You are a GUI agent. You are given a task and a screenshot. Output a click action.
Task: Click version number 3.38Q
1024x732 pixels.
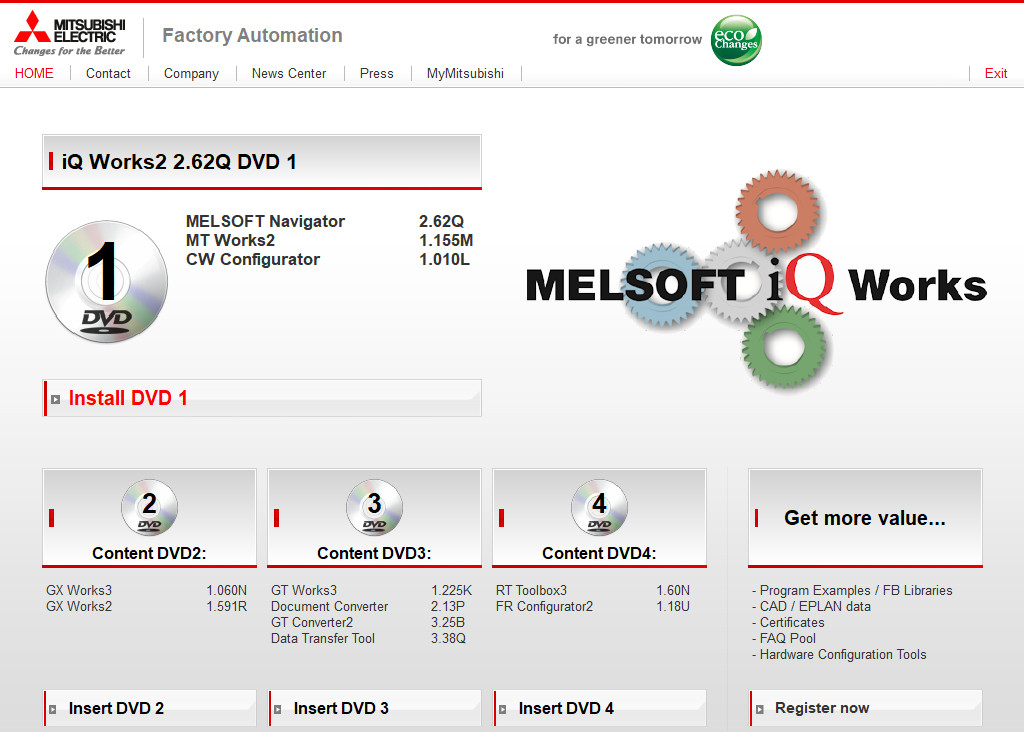point(448,638)
